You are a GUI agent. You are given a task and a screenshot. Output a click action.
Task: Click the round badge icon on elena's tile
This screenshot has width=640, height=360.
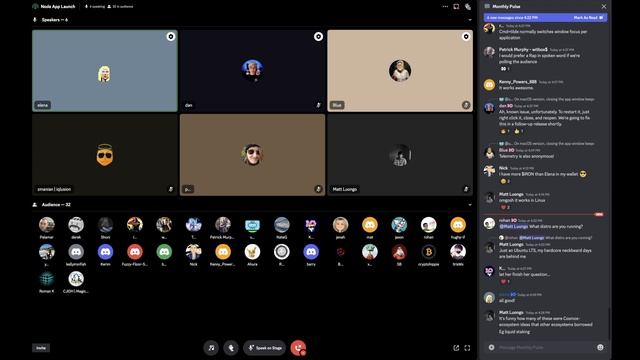[x=171, y=37]
